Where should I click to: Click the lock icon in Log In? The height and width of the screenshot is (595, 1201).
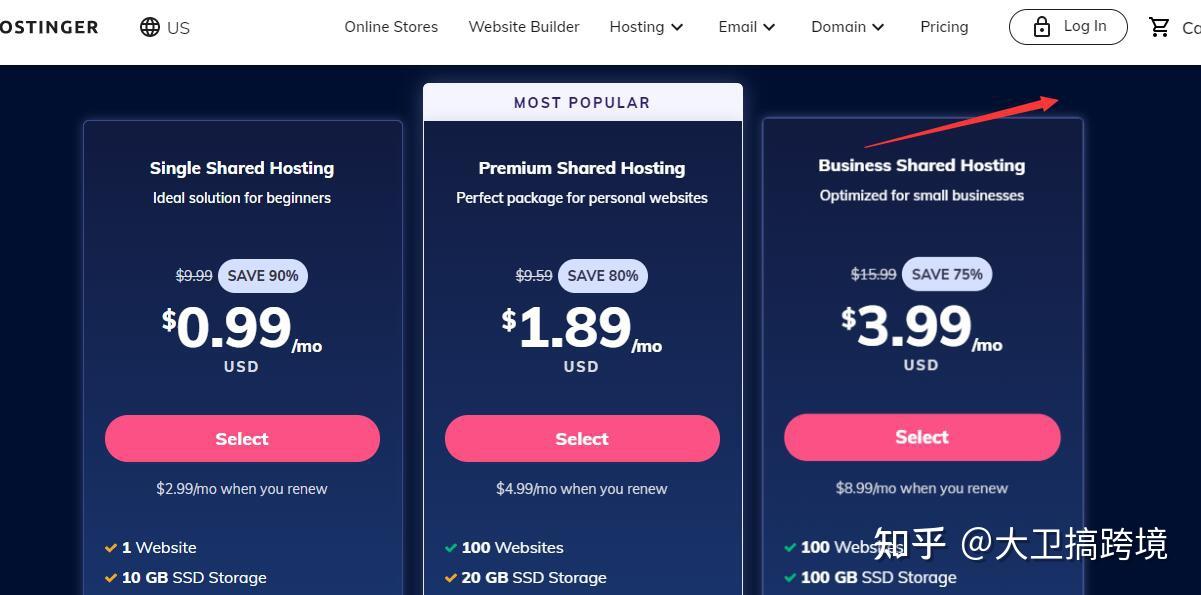(x=1042, y=27)
